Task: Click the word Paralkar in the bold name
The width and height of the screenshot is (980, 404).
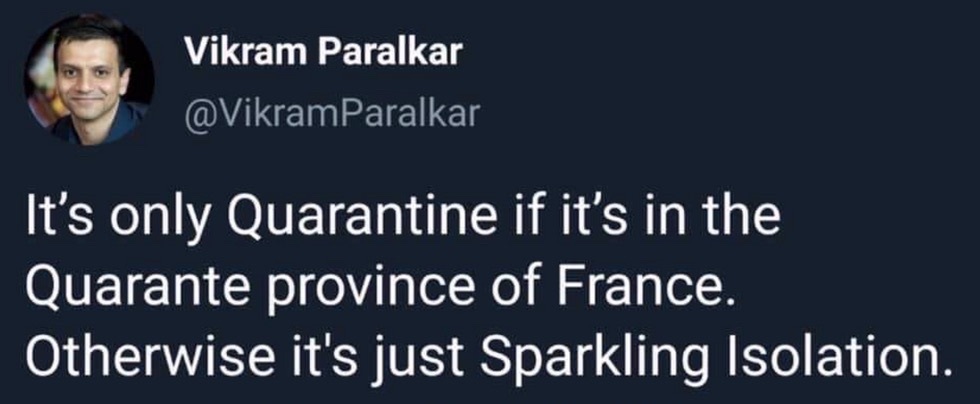Action: (x=390, y=53)
